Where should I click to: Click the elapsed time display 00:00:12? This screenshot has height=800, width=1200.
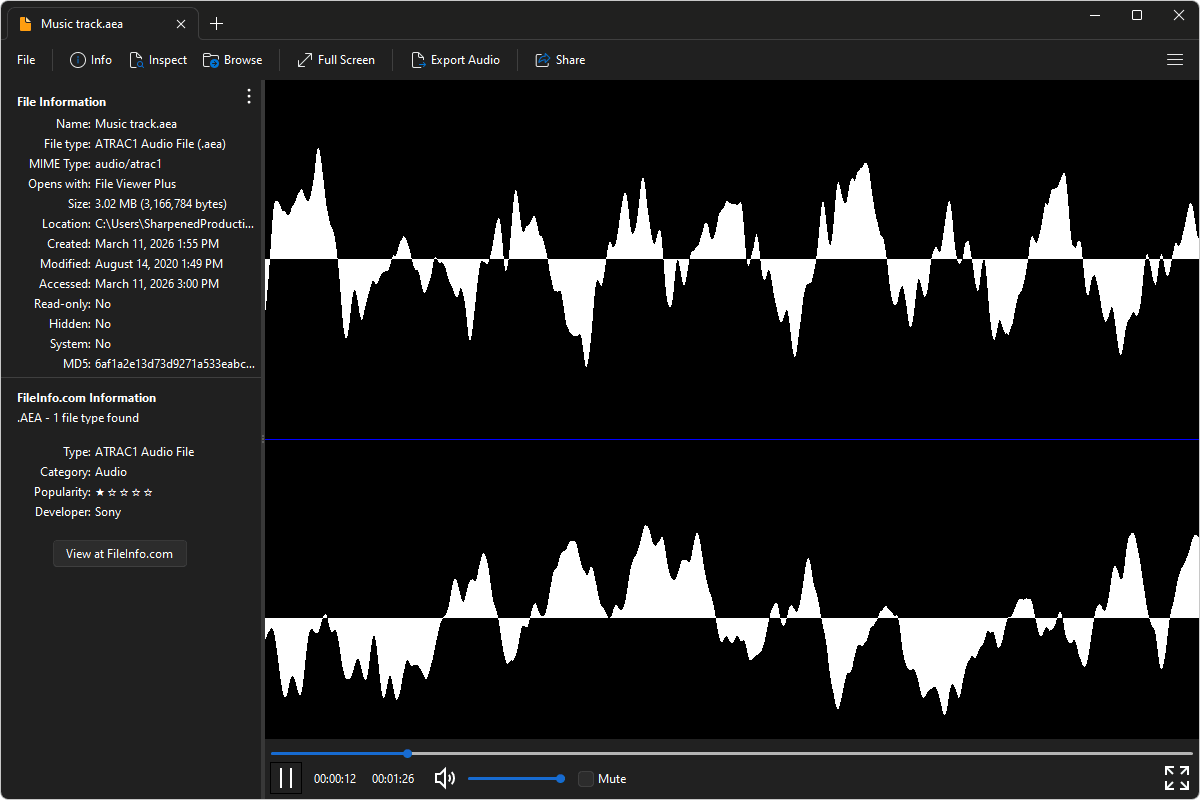335,778
